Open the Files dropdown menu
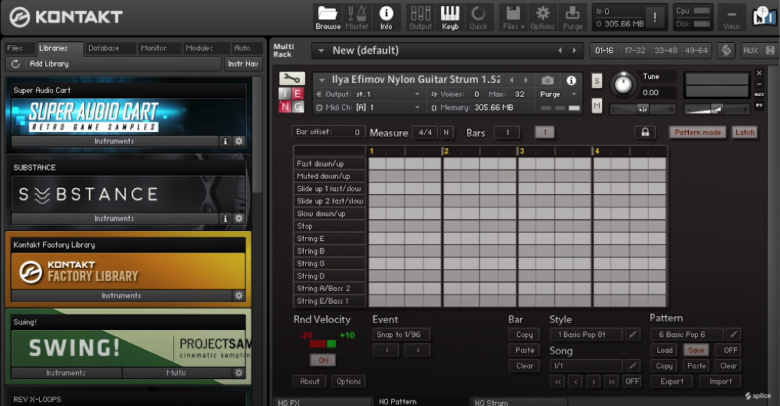Viewport: 780px width, 406px height. (x=513, y=17)
